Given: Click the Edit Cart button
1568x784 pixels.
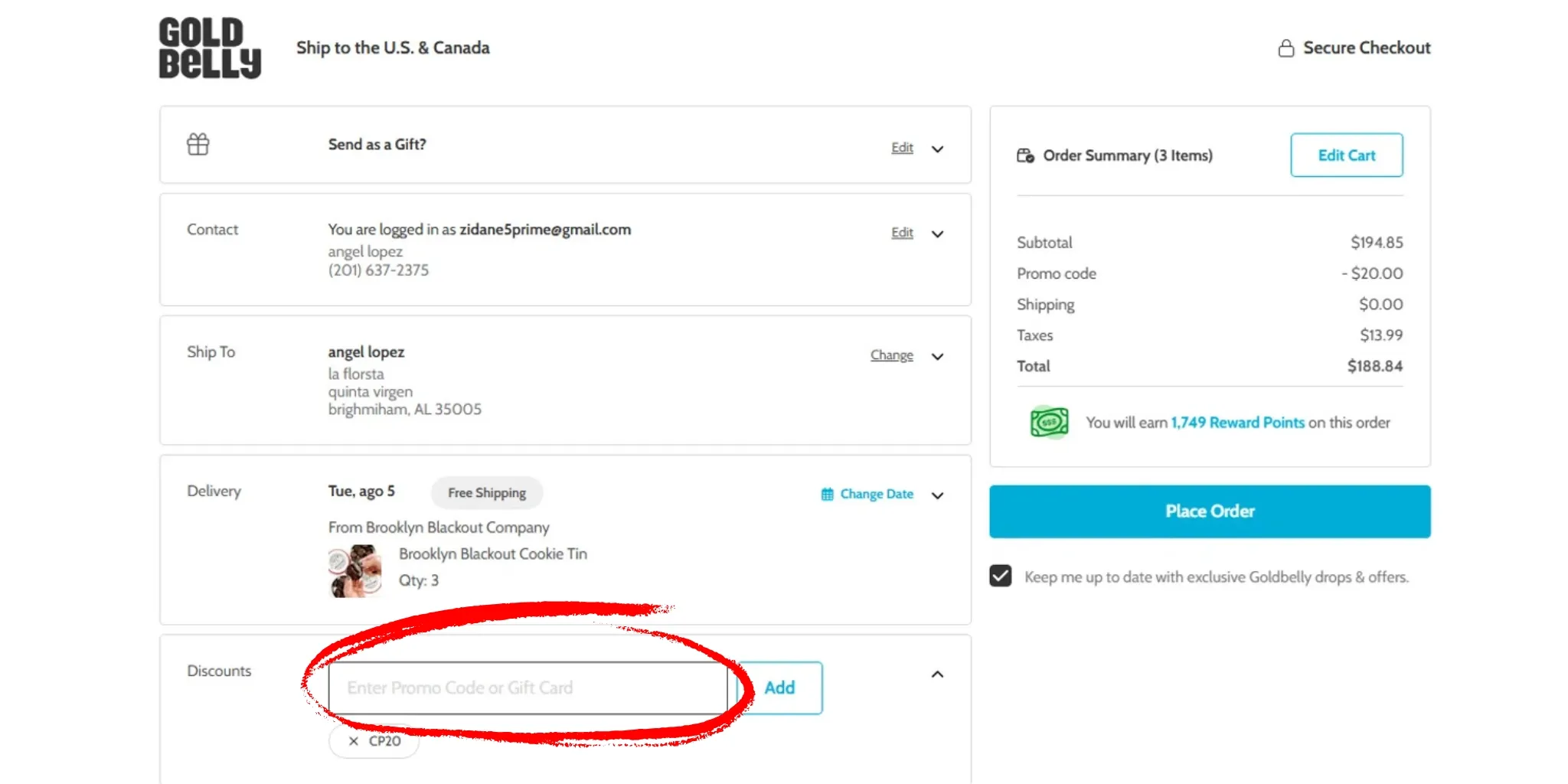Looking at the screenshot, I should [1346, 155].
